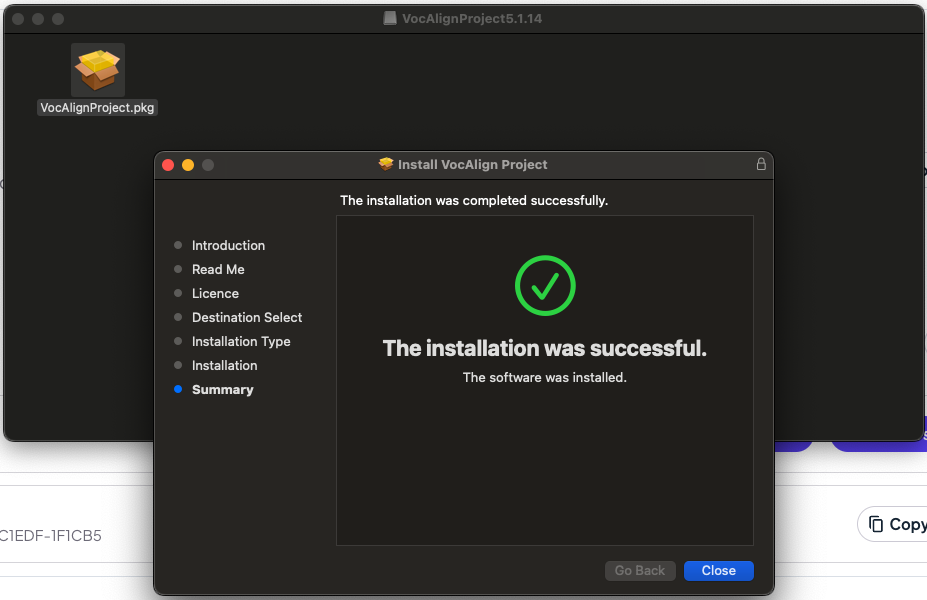Click the copy icon beside the license code
This screenshot has width=927, height=600.
[x=876, y=524]
